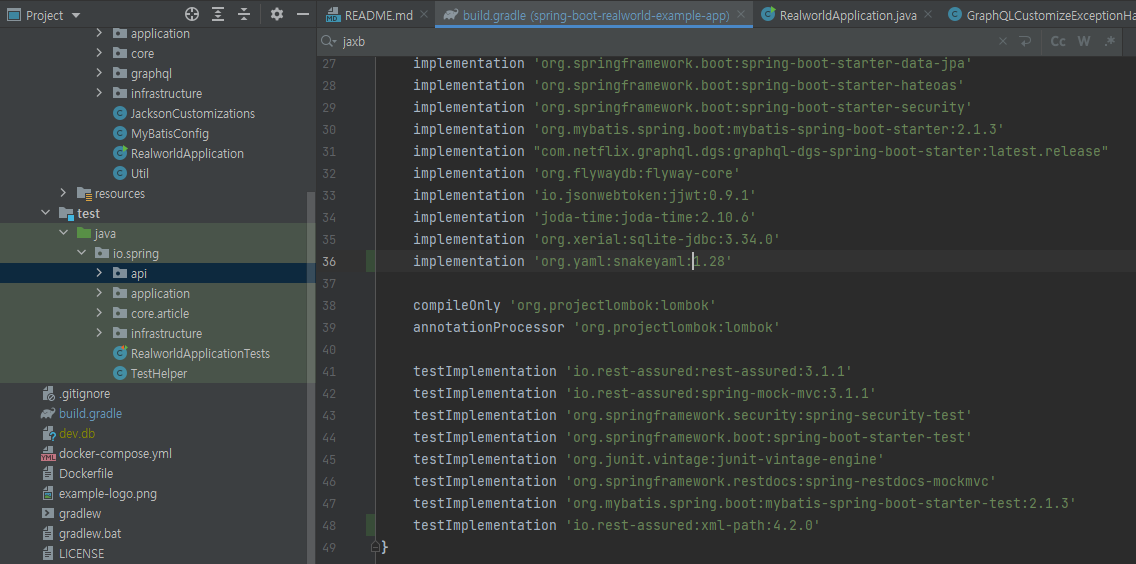This screenshot has width=1136, height=564.
Task: Click the fold marker at closing brace
Action: [374, 546]
